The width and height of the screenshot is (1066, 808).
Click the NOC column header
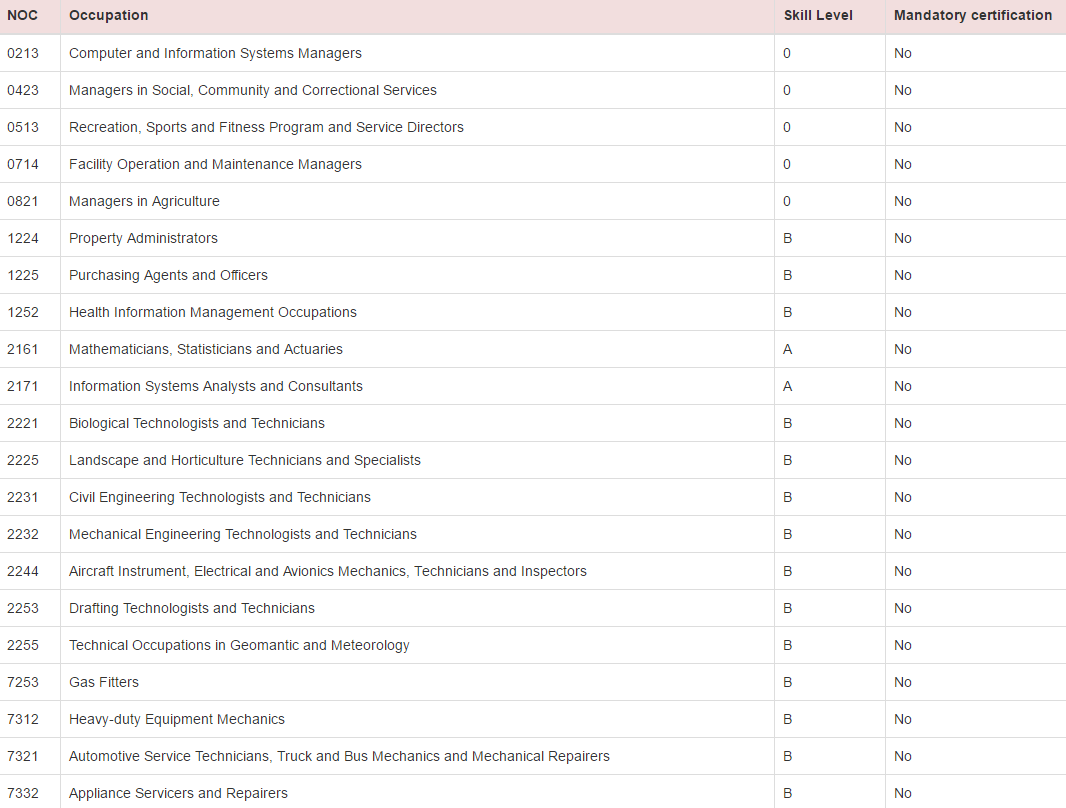tap(22, 15)
